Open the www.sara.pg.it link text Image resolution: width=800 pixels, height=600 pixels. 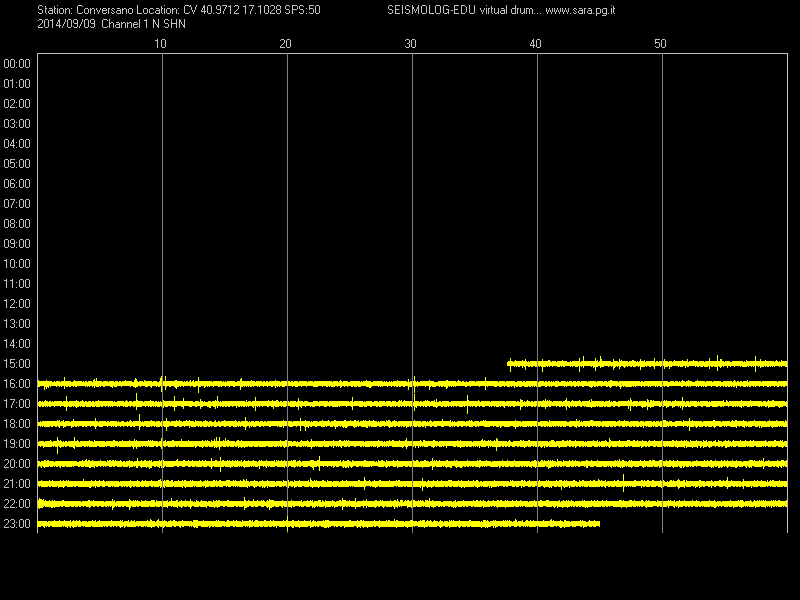[580, 10]
